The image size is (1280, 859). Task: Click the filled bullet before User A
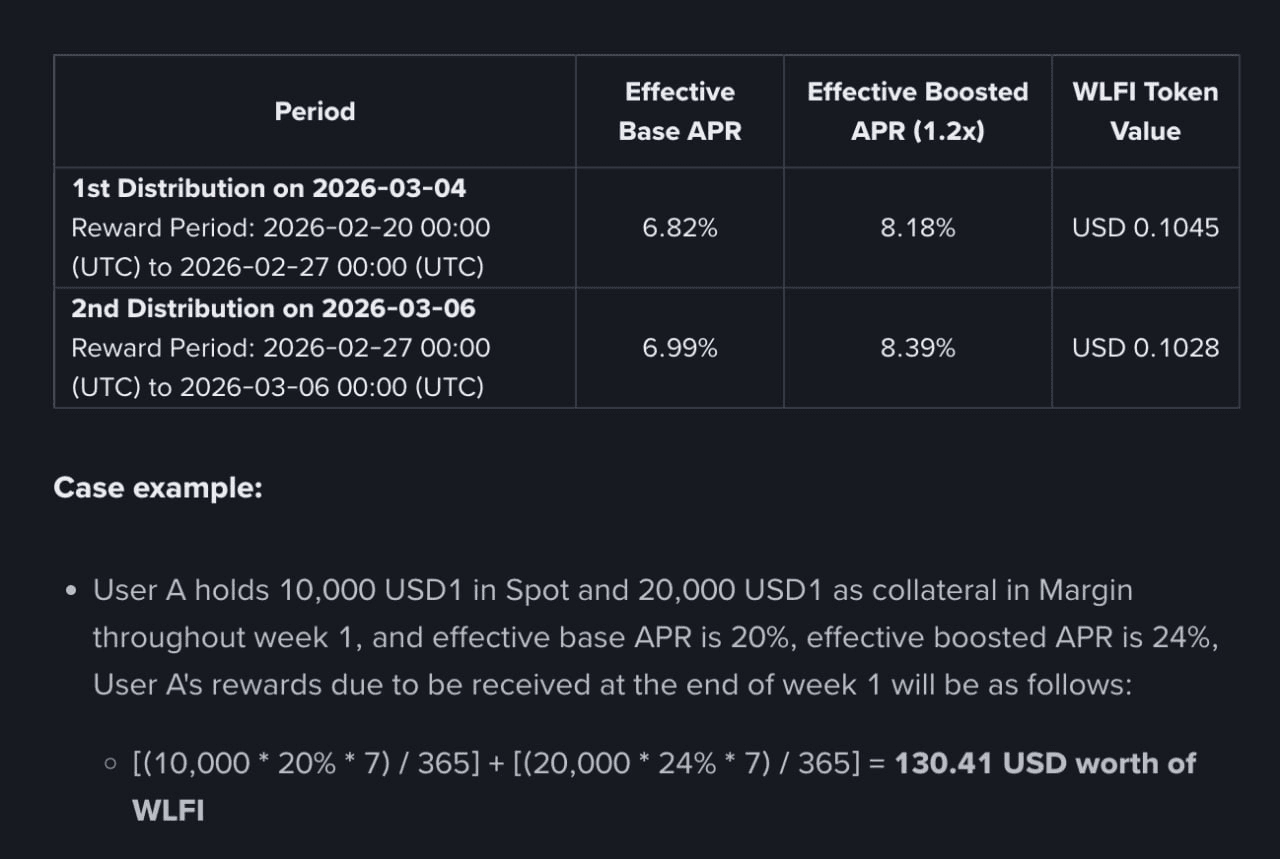point(70,591)
